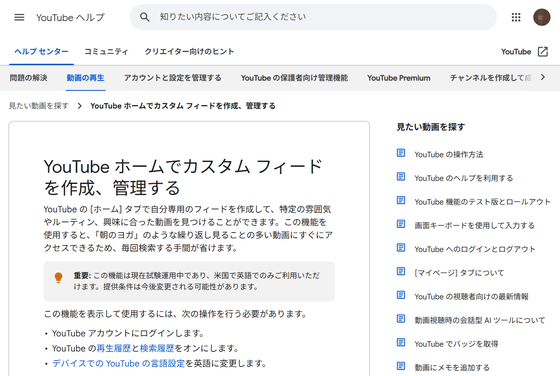The image size is (560, 376).
Task: Open the [マイページ] タブについて article link
Action: 459,273
